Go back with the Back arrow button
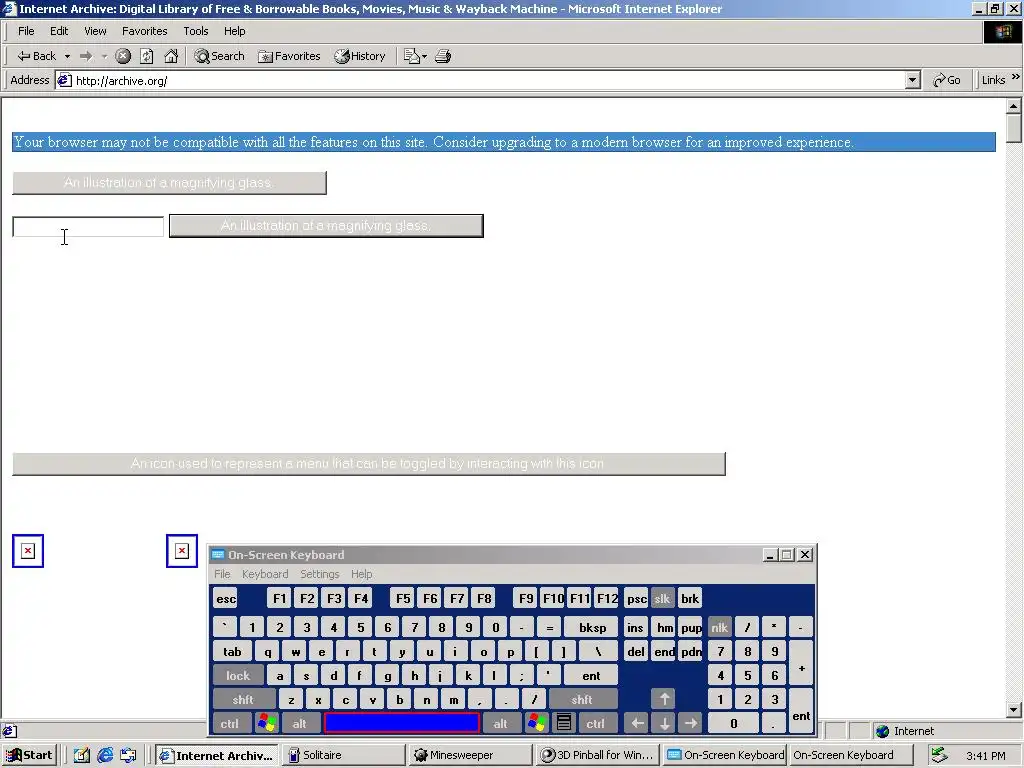Viewport: 1024px width, 768px height. pyautogui.click(x=37, y=56)
